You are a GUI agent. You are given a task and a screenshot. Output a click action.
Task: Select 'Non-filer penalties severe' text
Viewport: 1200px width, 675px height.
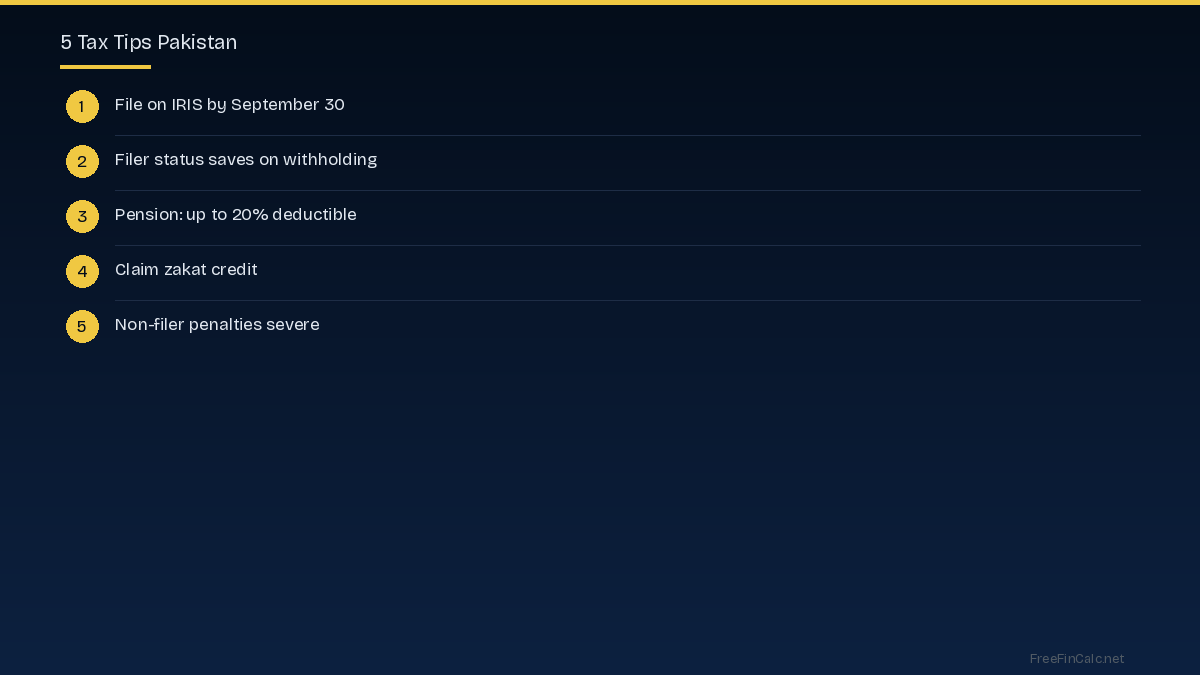pyautogui.click(x=217, y=325)
